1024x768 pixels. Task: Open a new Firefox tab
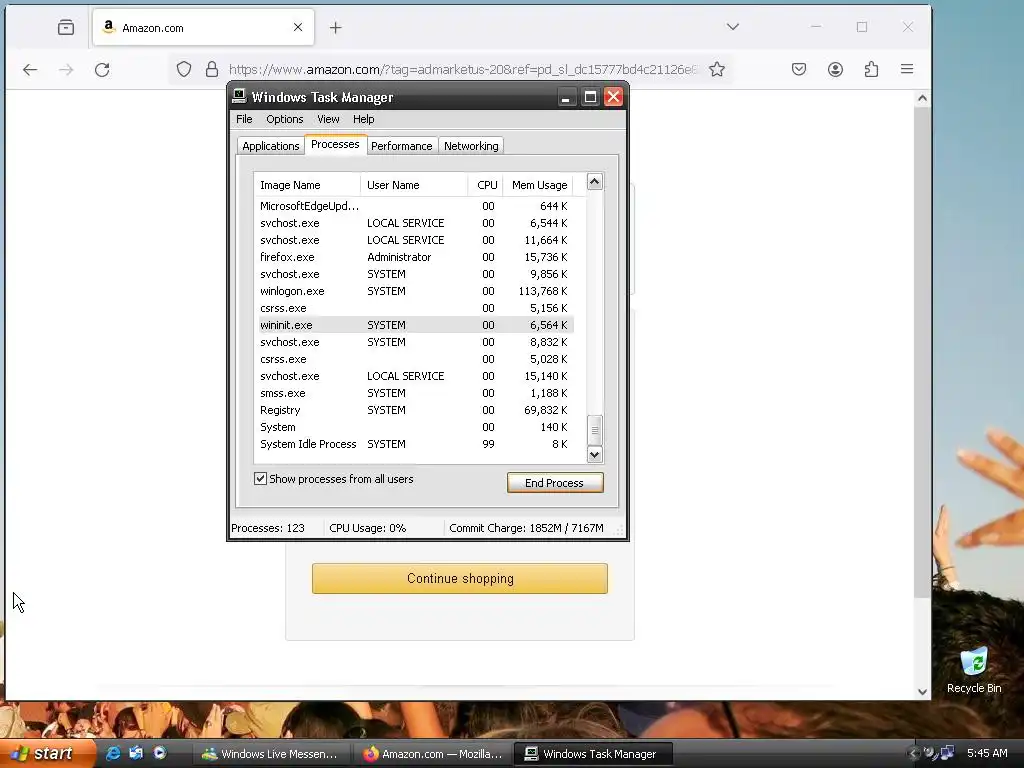point(336,27)
